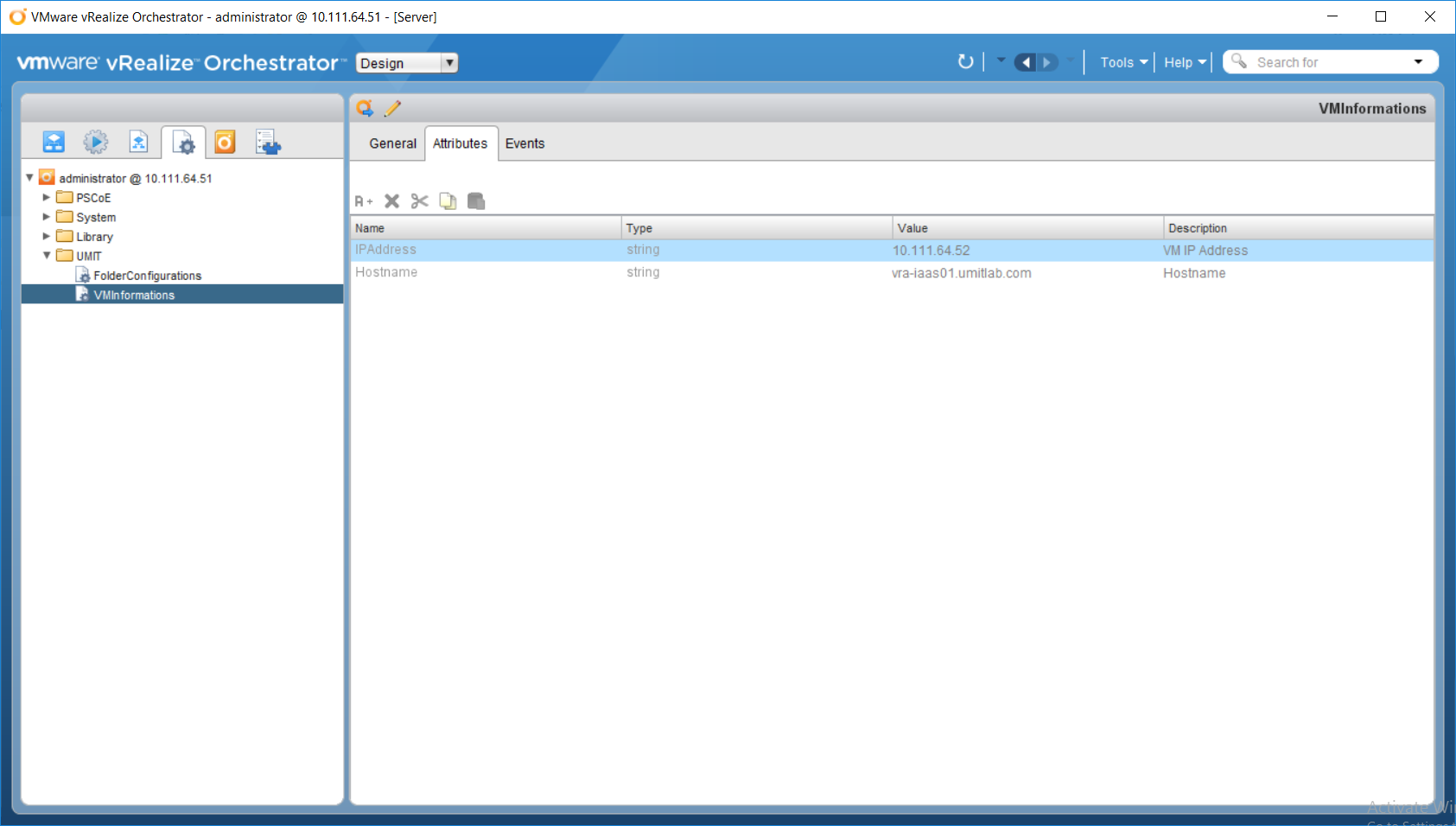The image size is (1456, 826).
Task: Switch to the Events tab
Action: click(525, 143)
